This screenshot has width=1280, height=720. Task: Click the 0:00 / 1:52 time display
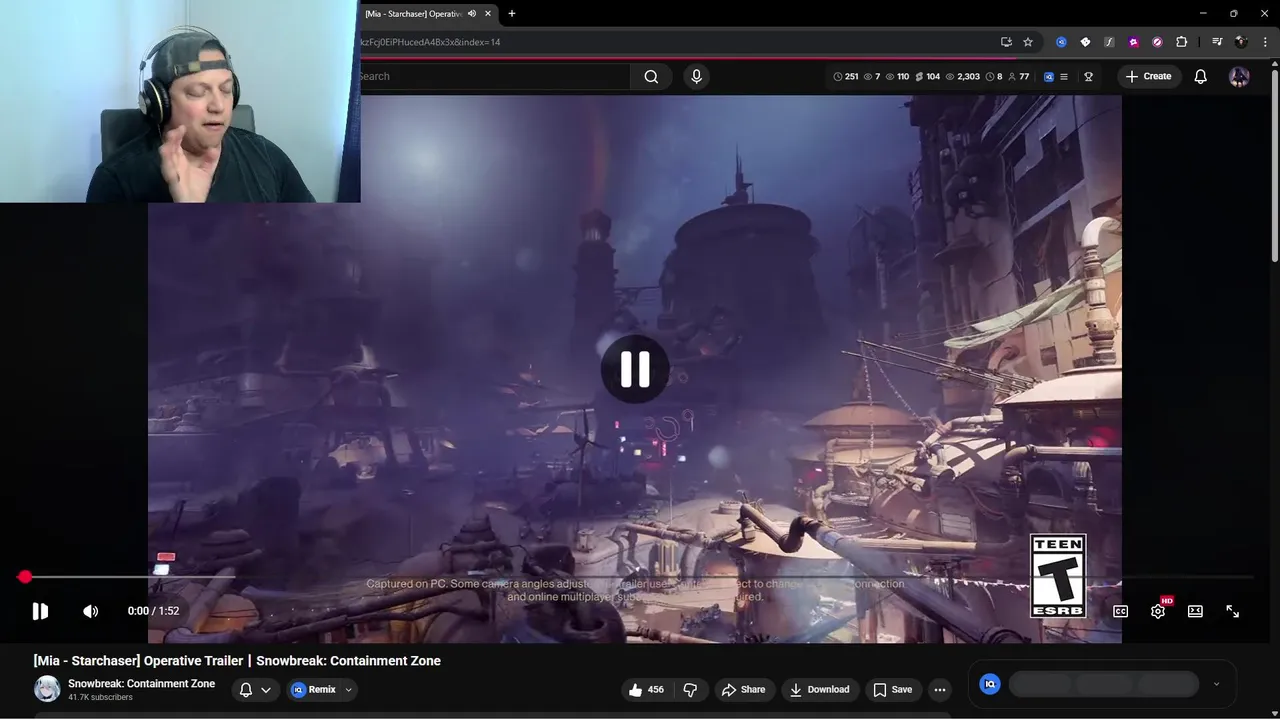[153, 611]
